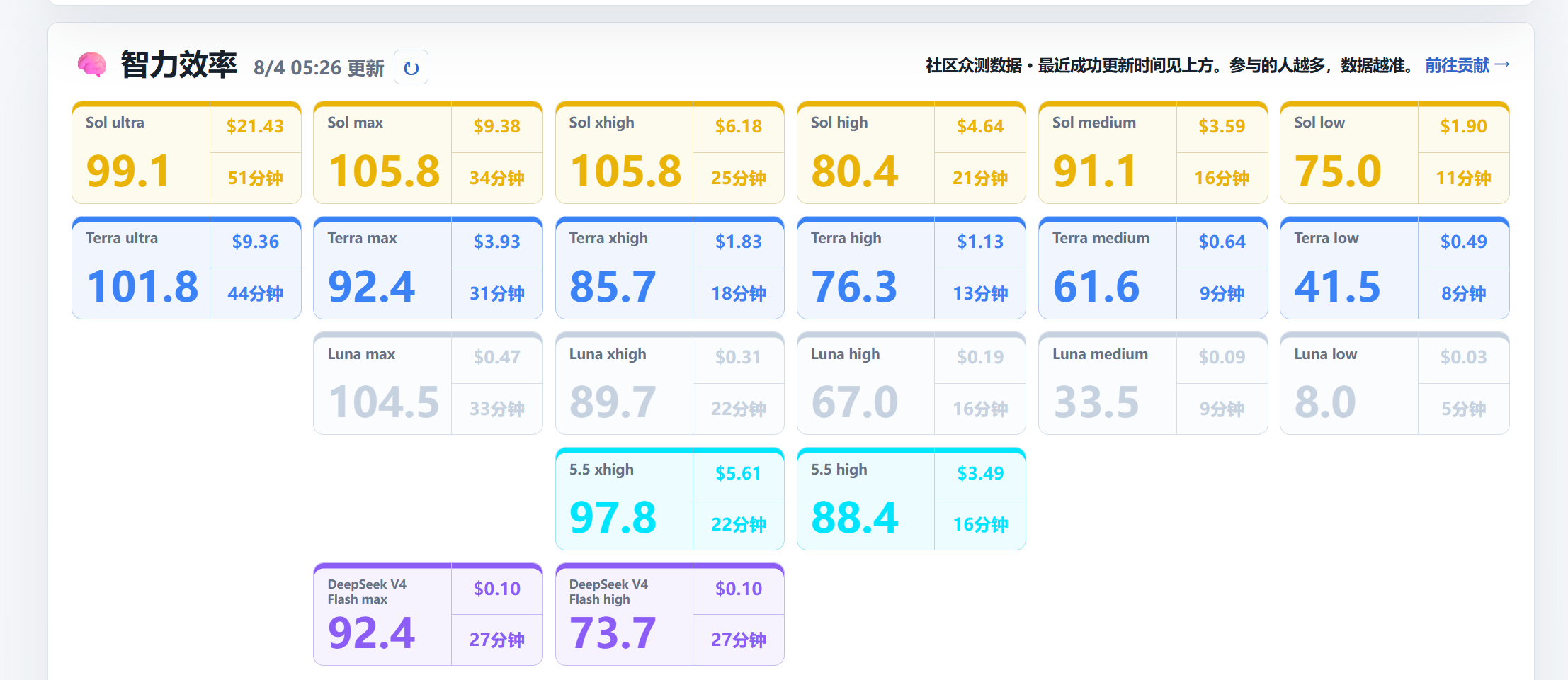Click the Terra low card title
Screen dimensions: 1568x680
[1326, 238]
